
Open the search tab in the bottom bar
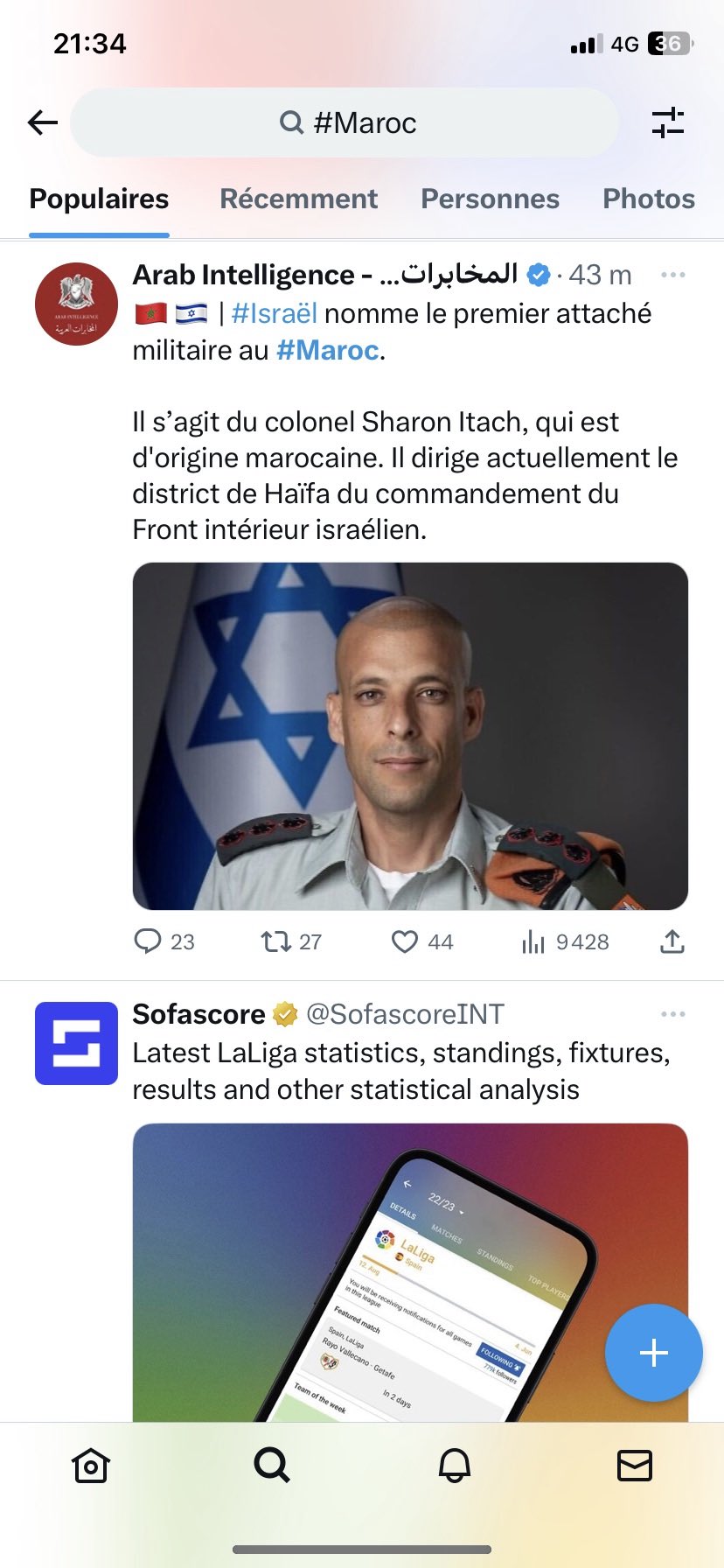point(271,1465)
